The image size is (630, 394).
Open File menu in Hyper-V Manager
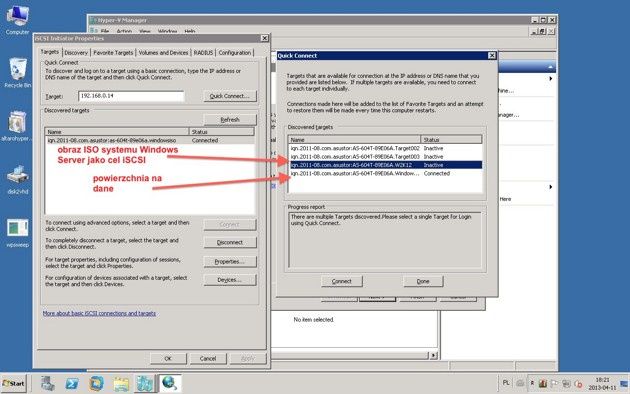[105, 31]
